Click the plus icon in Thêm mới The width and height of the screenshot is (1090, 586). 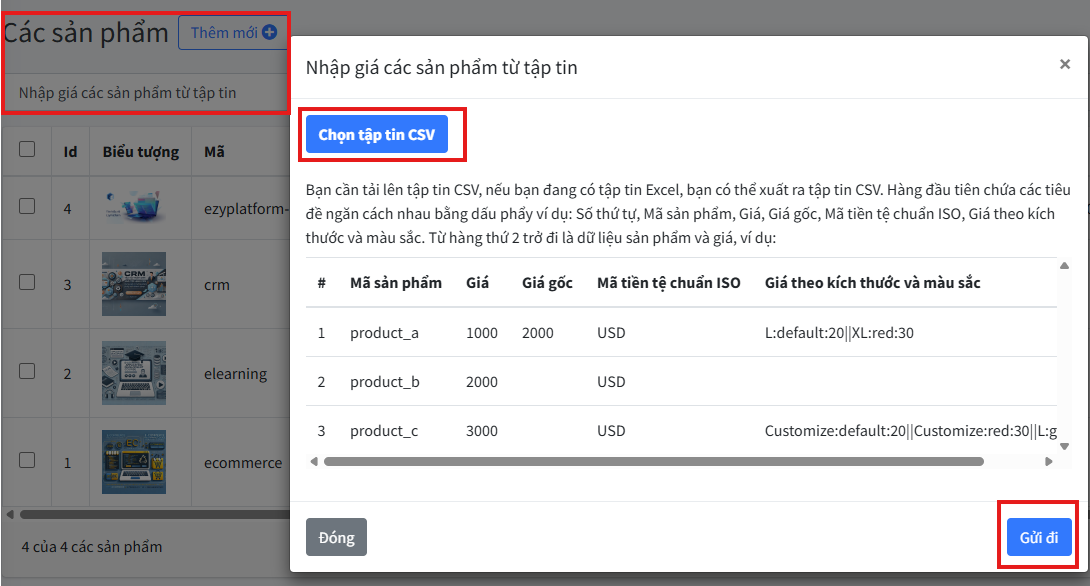[269, 33]
